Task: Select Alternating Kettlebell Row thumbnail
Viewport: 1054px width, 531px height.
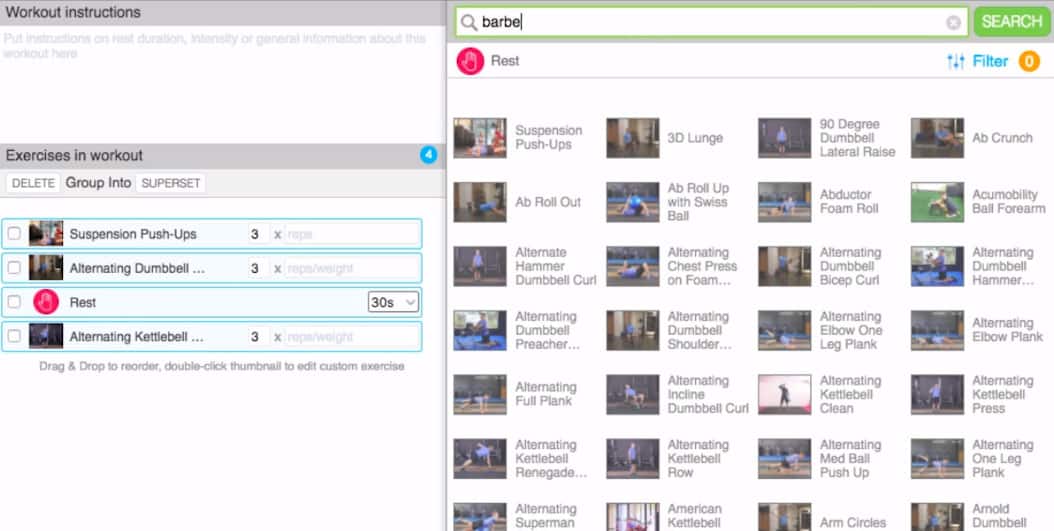Action: 633,458
